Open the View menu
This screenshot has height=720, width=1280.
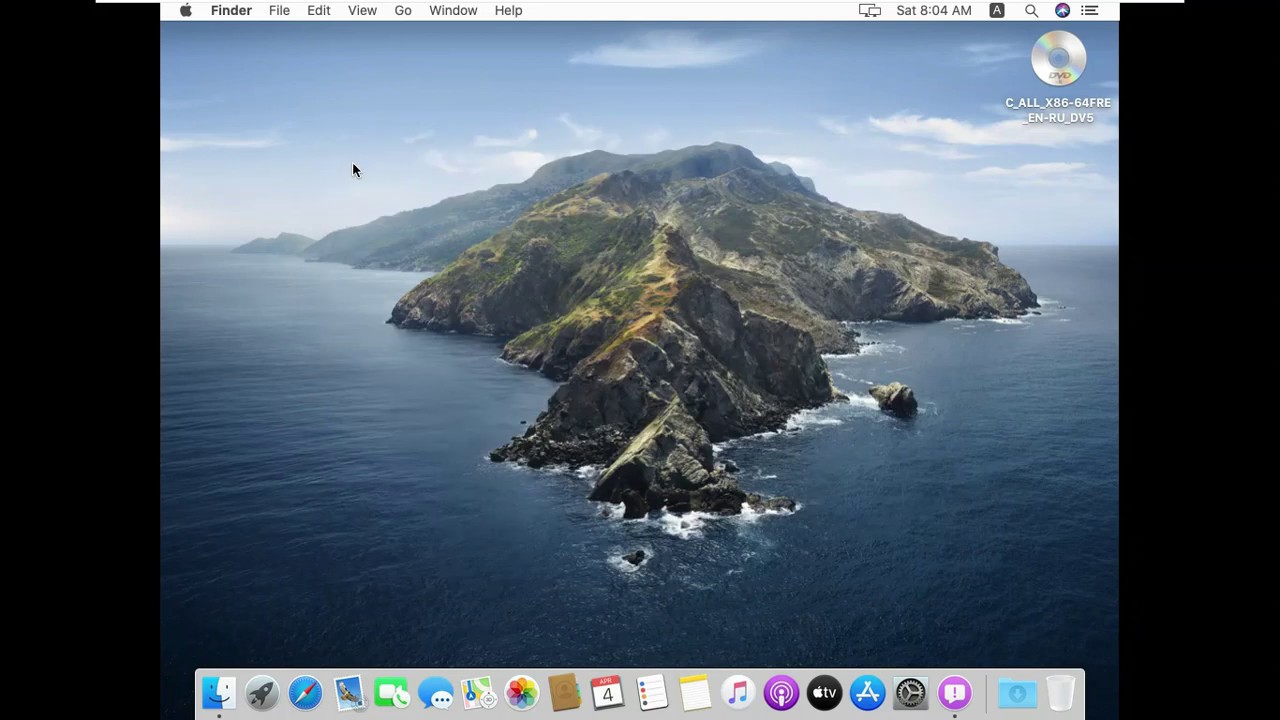(x=362, y=10)
